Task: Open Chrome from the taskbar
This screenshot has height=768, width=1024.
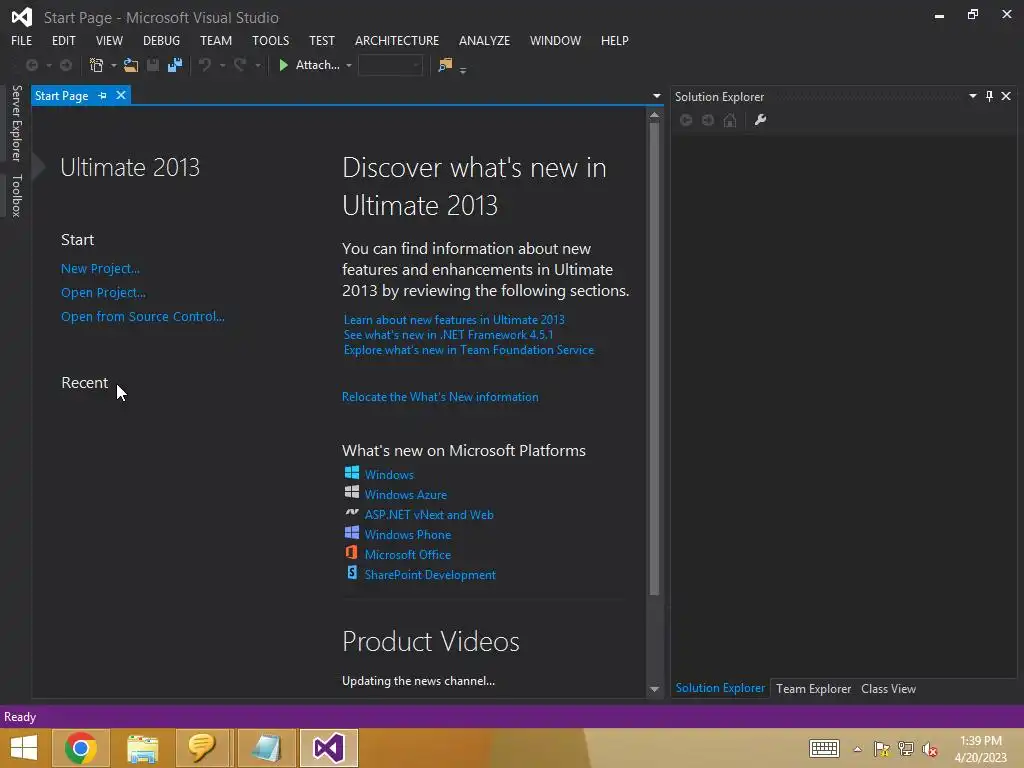Action: click(x=81, y=748)
